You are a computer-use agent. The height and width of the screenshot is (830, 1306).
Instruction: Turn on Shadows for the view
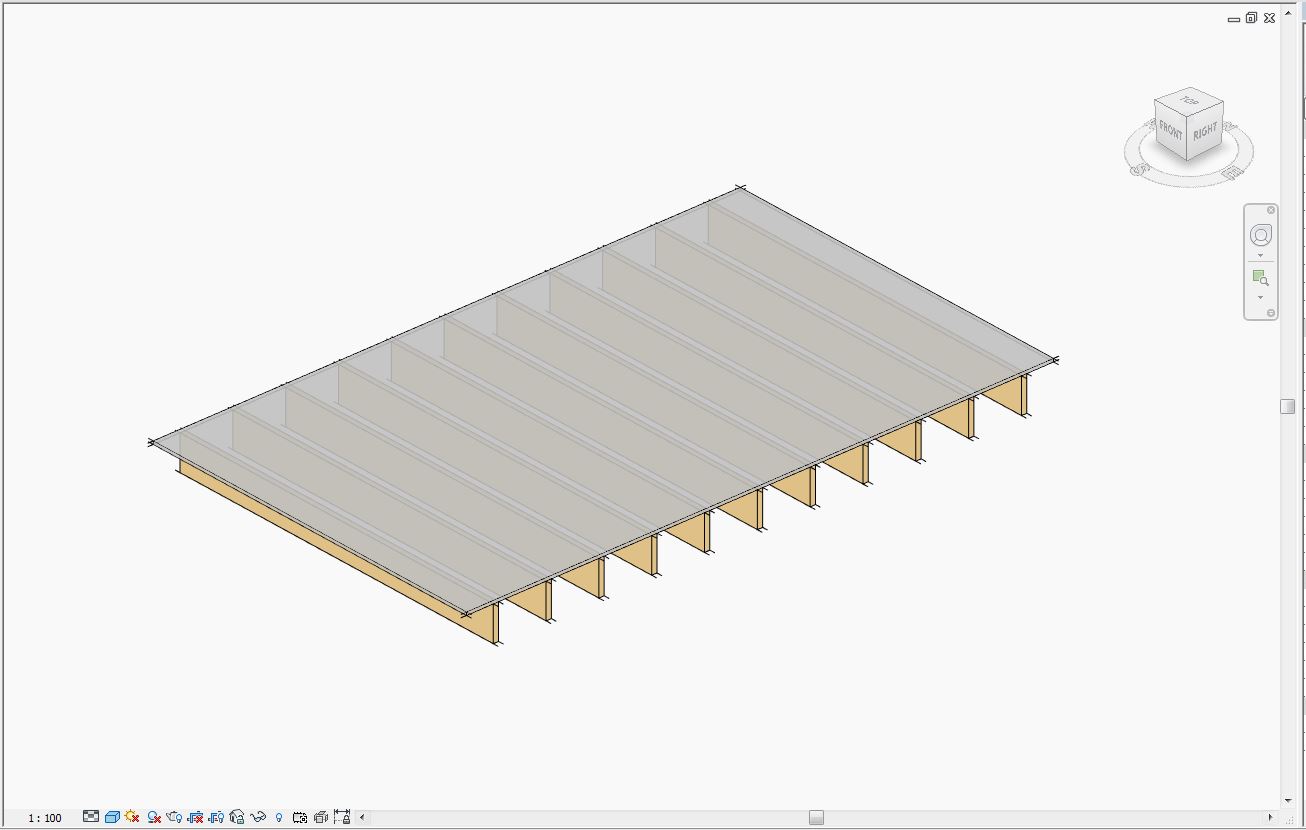153,817
